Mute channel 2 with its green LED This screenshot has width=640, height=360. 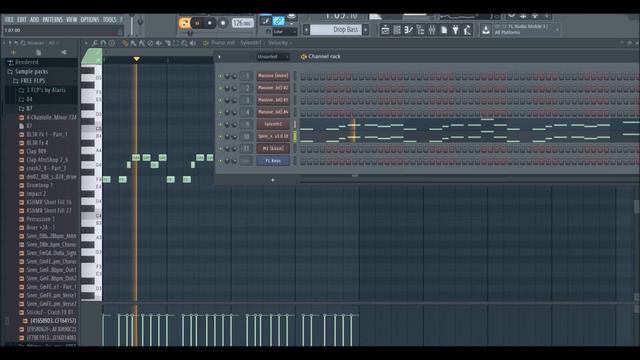[220, 88]
